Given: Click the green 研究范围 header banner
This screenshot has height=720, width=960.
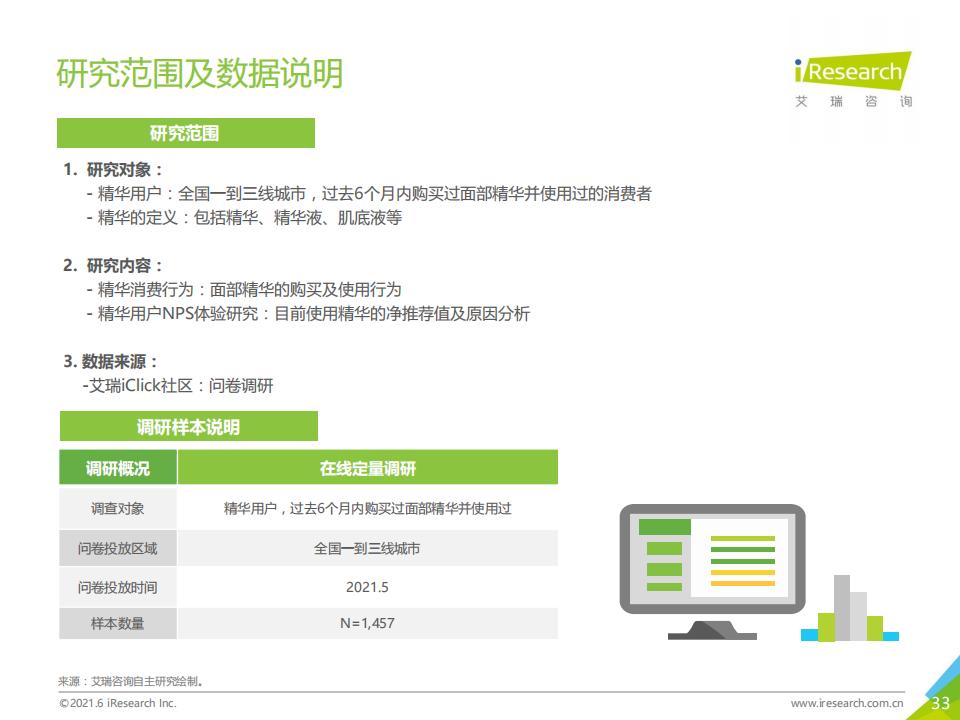Looking at the screenshot, I should pos(186,133).
